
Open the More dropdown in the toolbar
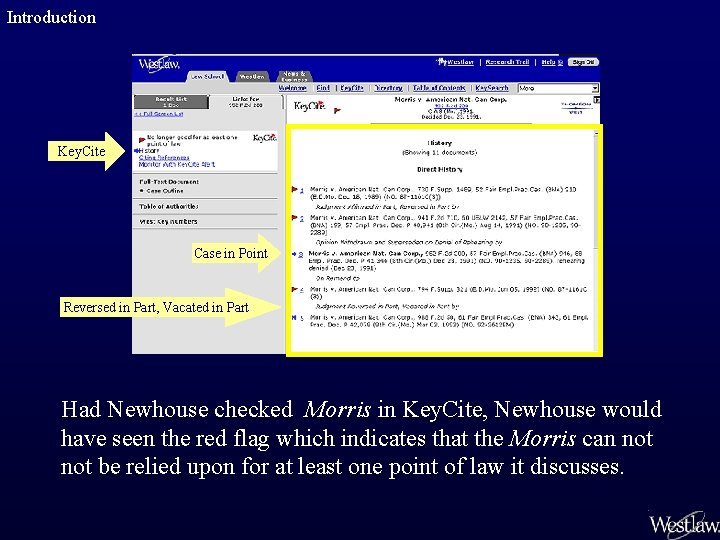coord(558,88)
